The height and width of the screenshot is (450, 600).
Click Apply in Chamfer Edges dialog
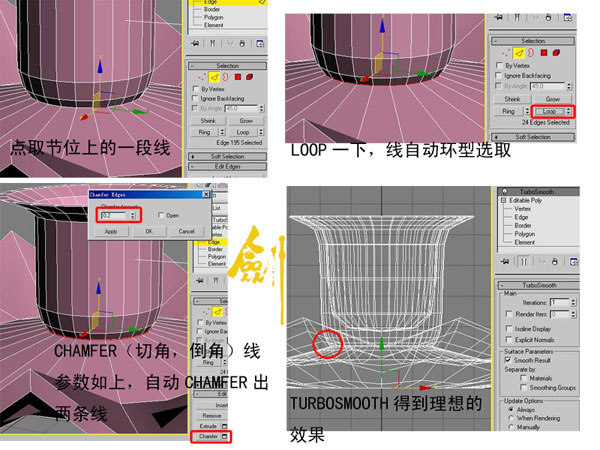coord(111,231)
